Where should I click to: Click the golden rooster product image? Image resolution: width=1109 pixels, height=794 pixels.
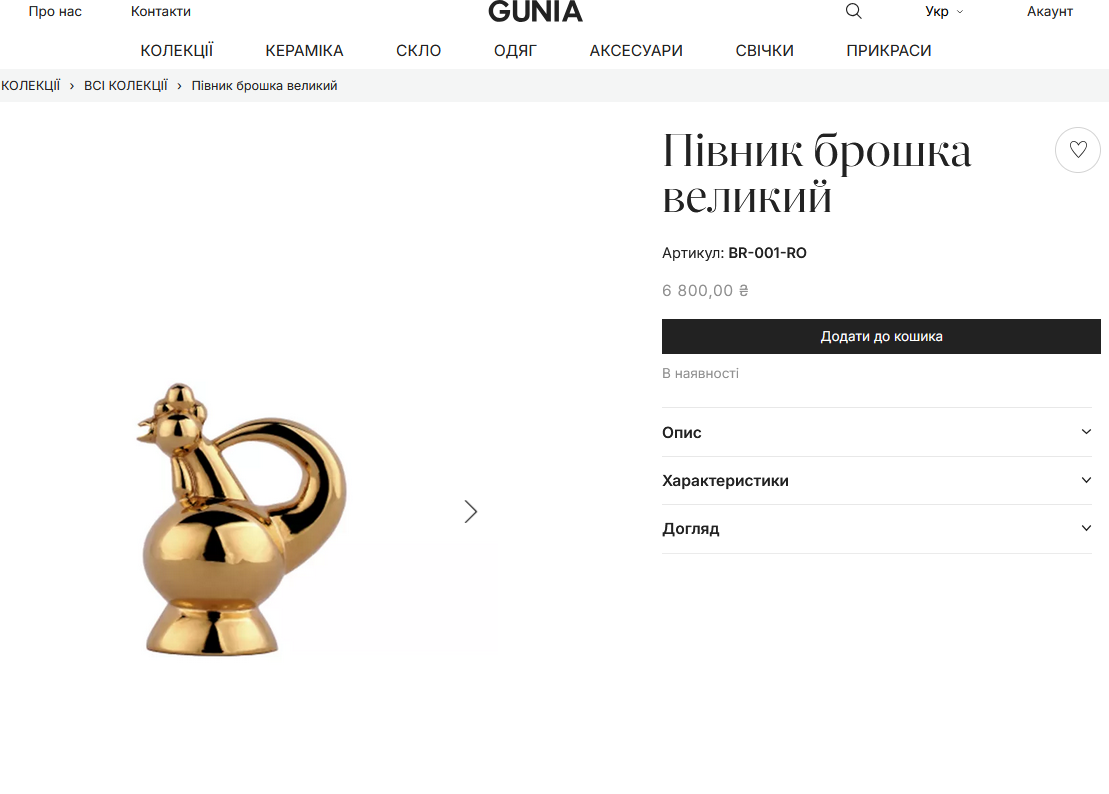(x=241, y=520)
